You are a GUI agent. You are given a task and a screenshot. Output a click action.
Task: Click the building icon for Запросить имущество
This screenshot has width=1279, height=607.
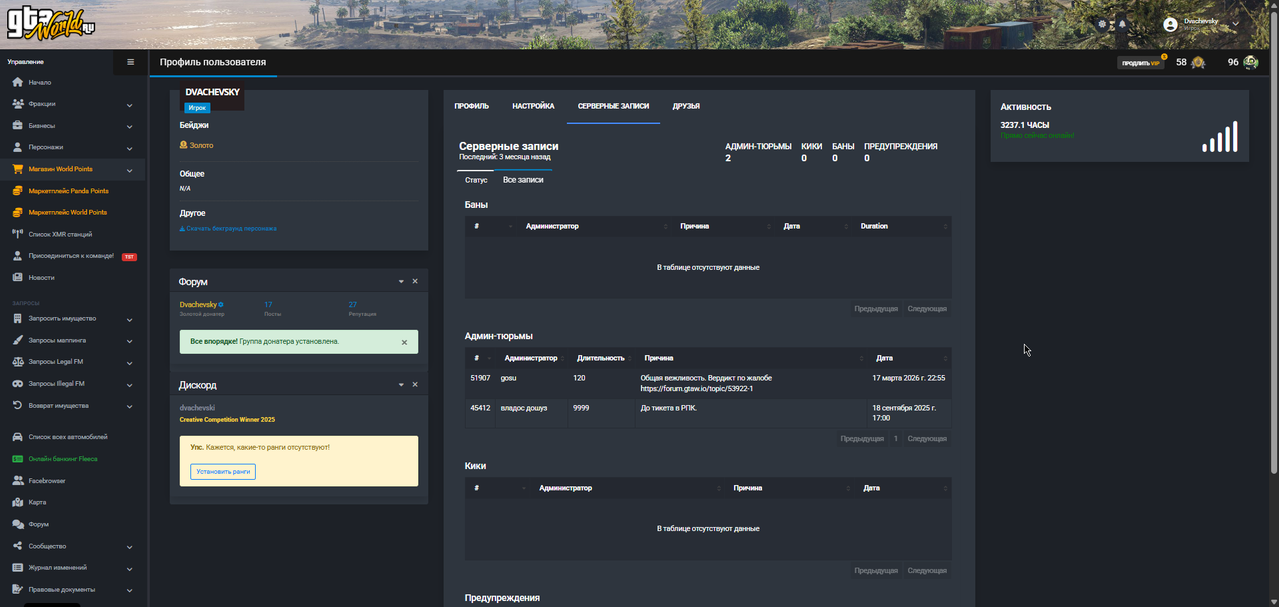pyautogui.click(x=18, y=319)
